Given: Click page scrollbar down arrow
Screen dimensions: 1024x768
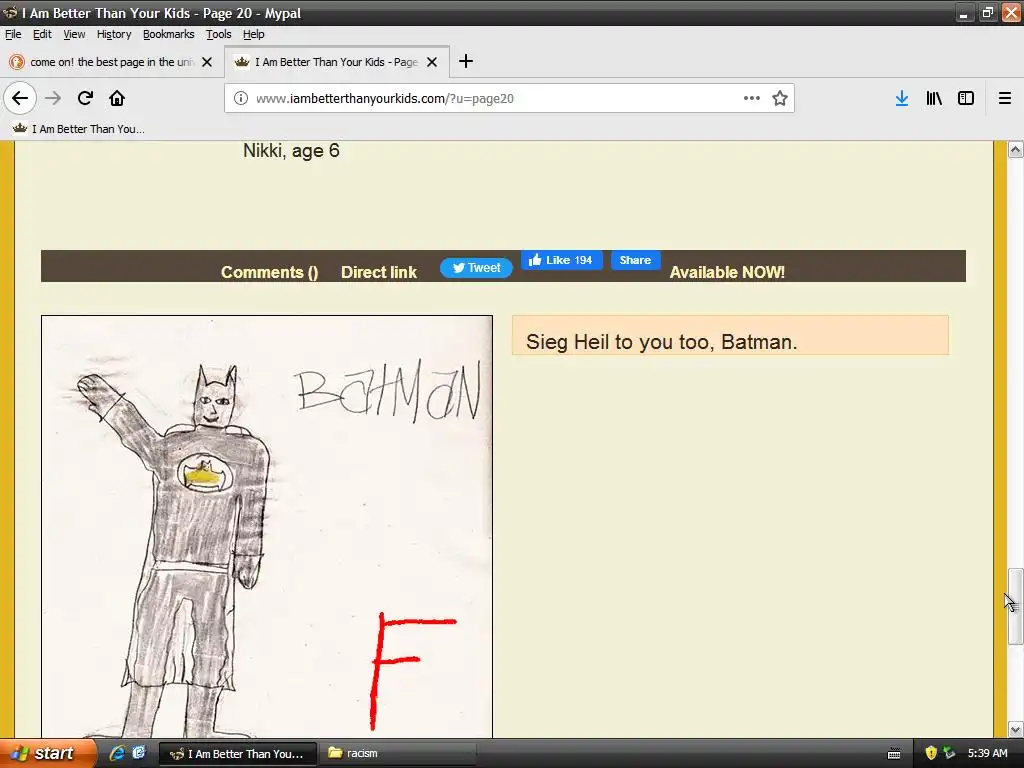Looking at the screenshot, I should pyautogui.click(x=1016, y=729).
